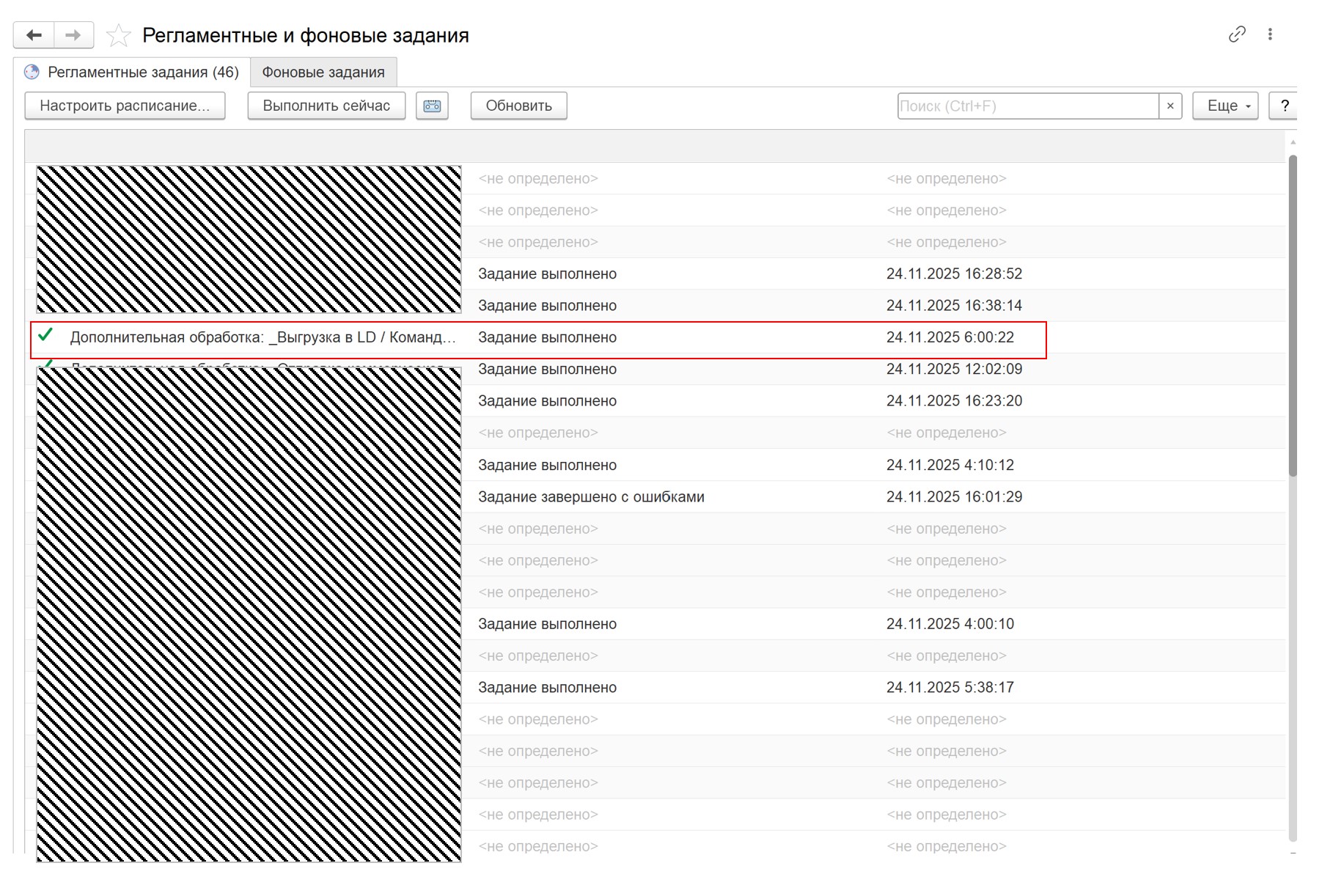Image resolution: width=1333 pixels, height=896 pixels.
Task: Select the Регламентные задания (46) tab
Action: coord(143,73)
